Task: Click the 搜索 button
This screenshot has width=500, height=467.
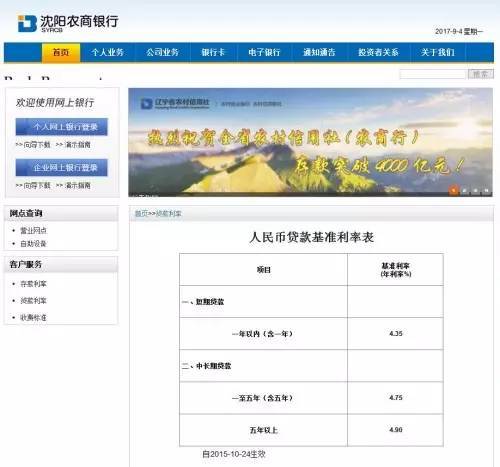Action: [481, 74]
